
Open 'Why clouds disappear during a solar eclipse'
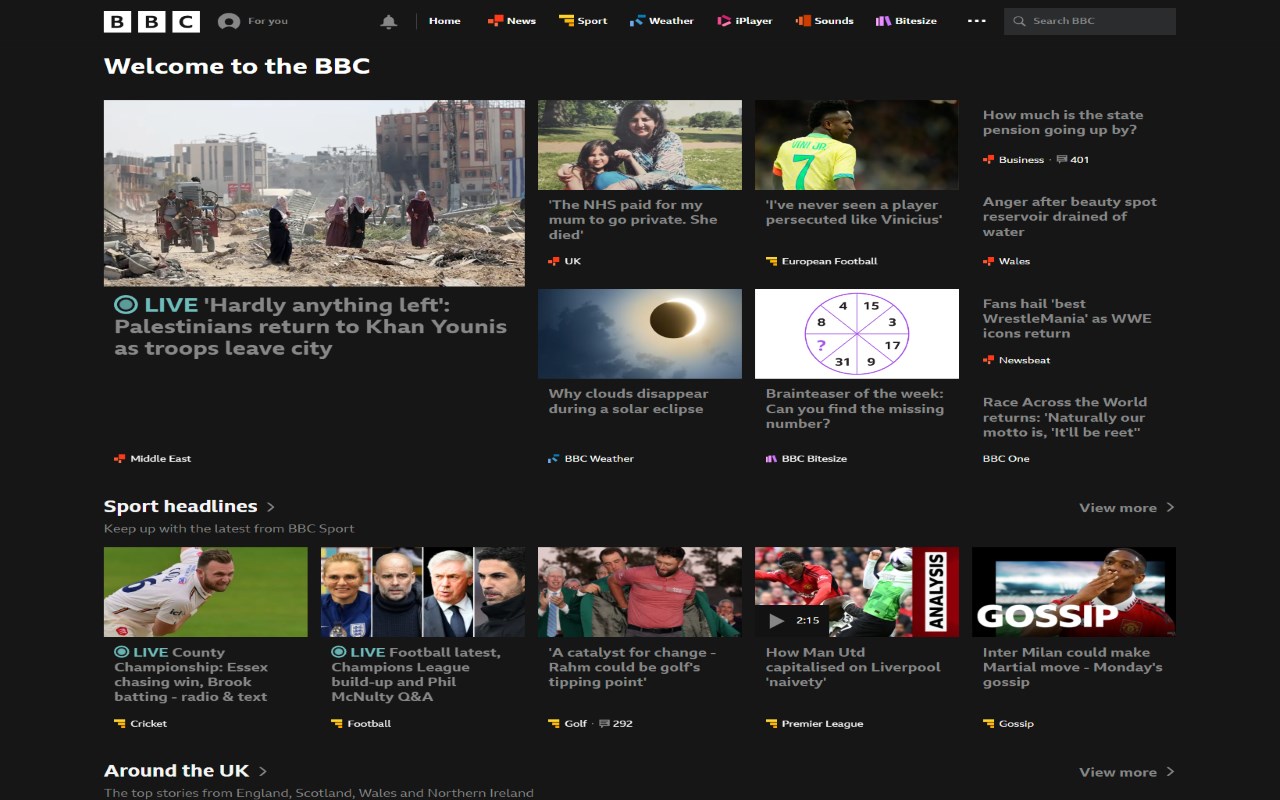(628, 401)
